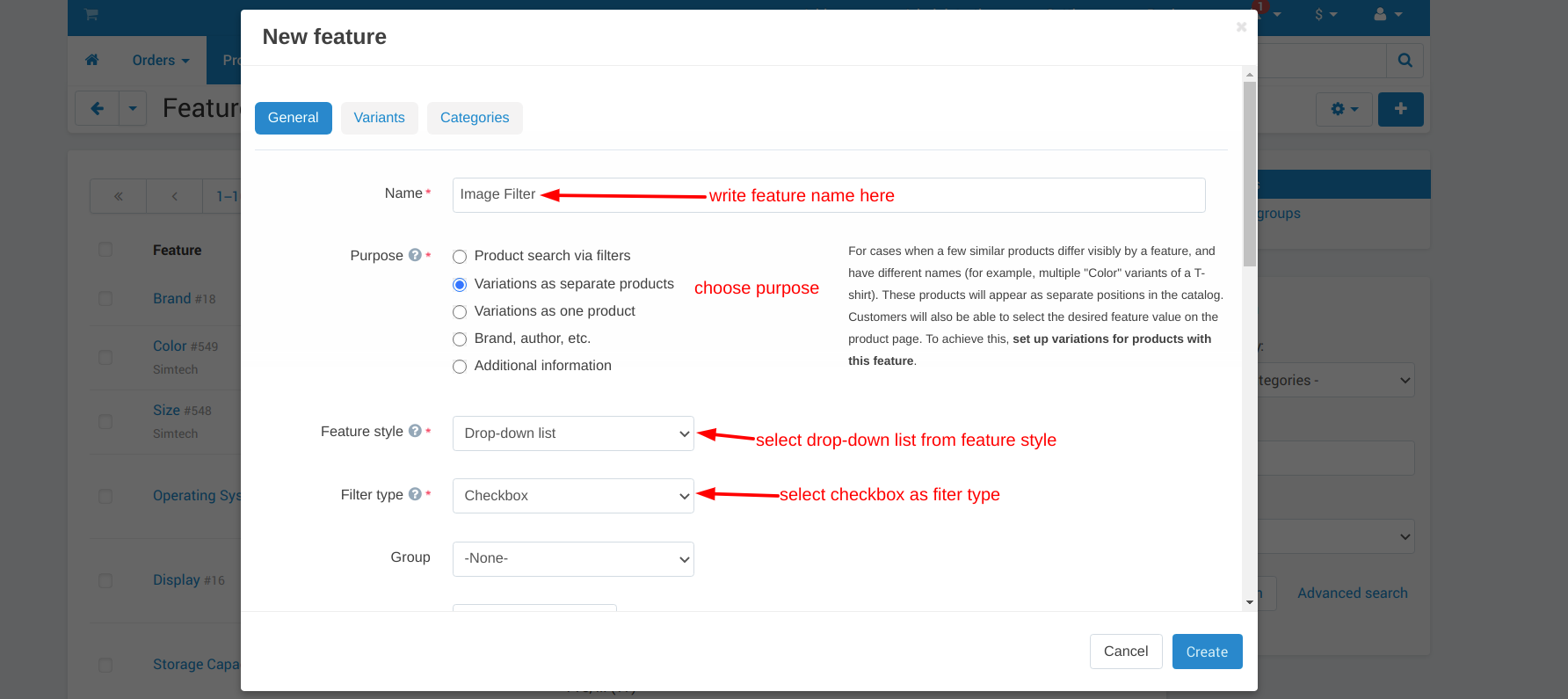Open the Categories tab
The height and width of the screenshot is (699, 1568).
pyautogui.click(x=475, y=118)
